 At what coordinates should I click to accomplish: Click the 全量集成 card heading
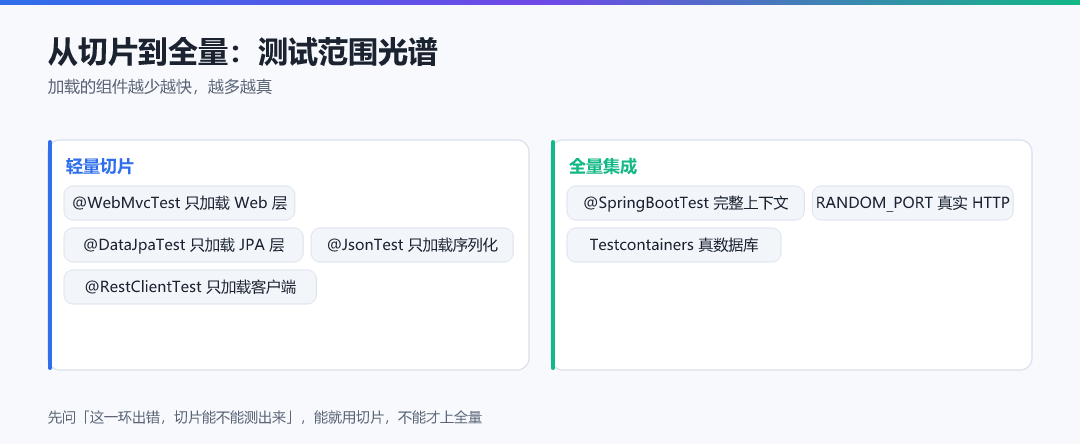603,167
